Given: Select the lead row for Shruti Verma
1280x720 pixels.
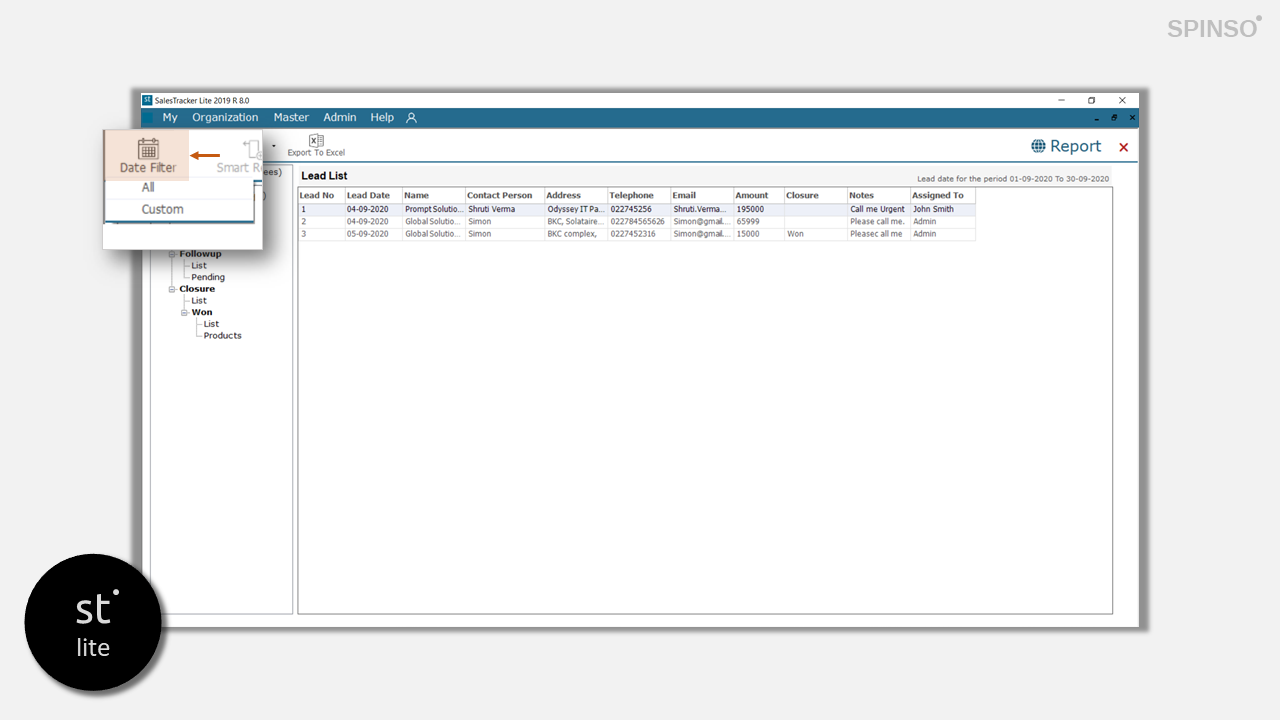Looking at the screenshot, I should coord(491,210).
